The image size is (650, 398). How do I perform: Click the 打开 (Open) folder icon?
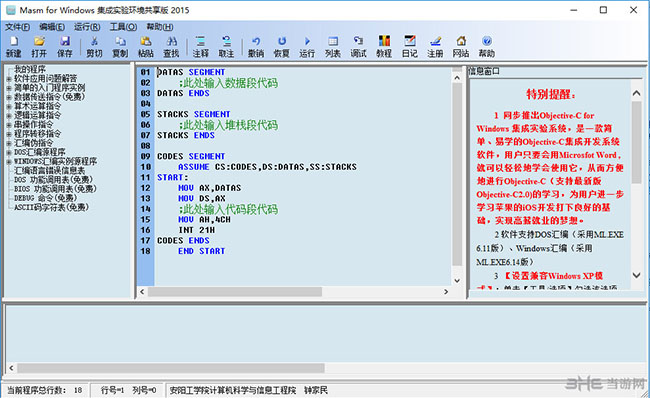(x=39, y=46)
